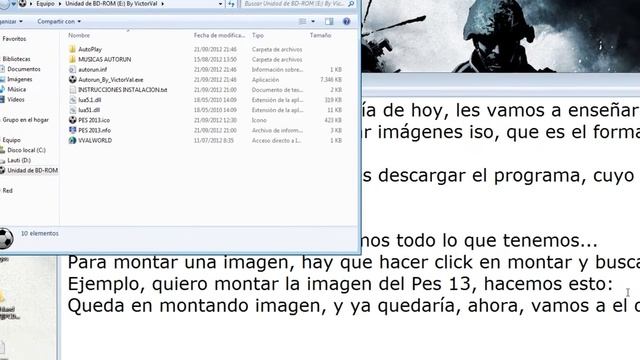Expand the arrow after Unidad de BD-ROM breadcrumb
Viewport: 640px width, 360px height.
point(162,4)
